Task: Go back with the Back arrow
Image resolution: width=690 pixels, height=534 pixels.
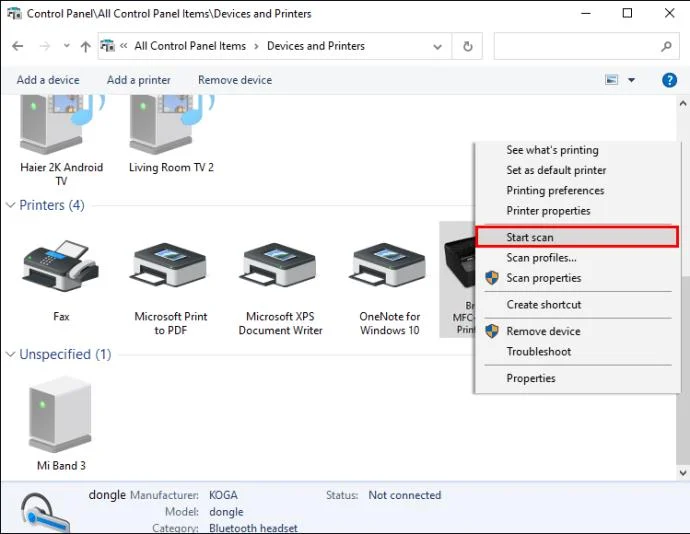Action: [18, 46]
